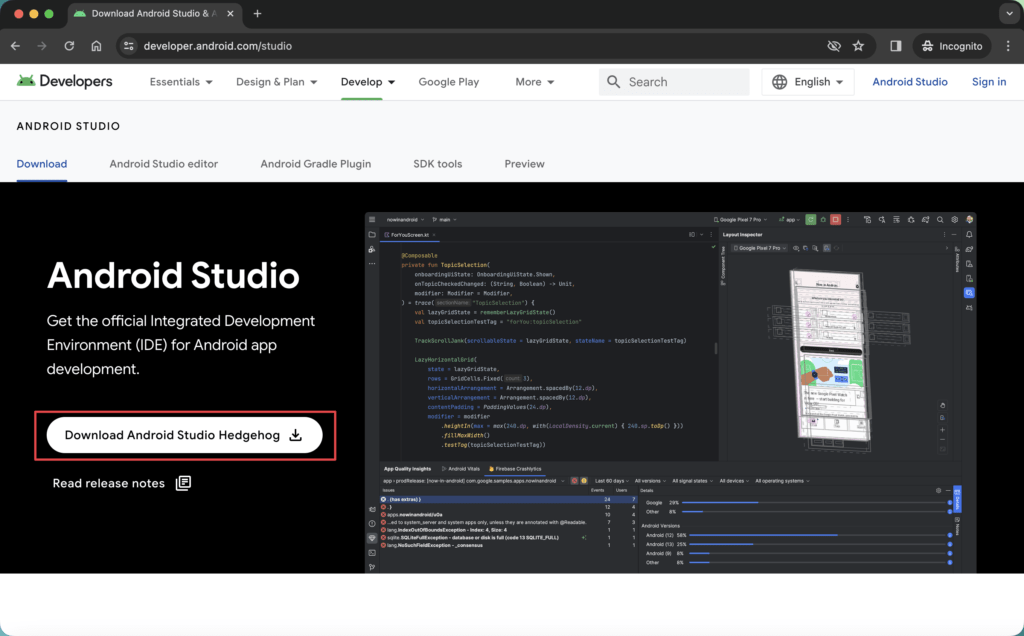Click the address bar URL
The width and height of the screenshot is (1024, 636).
click(x=217, y=46)
